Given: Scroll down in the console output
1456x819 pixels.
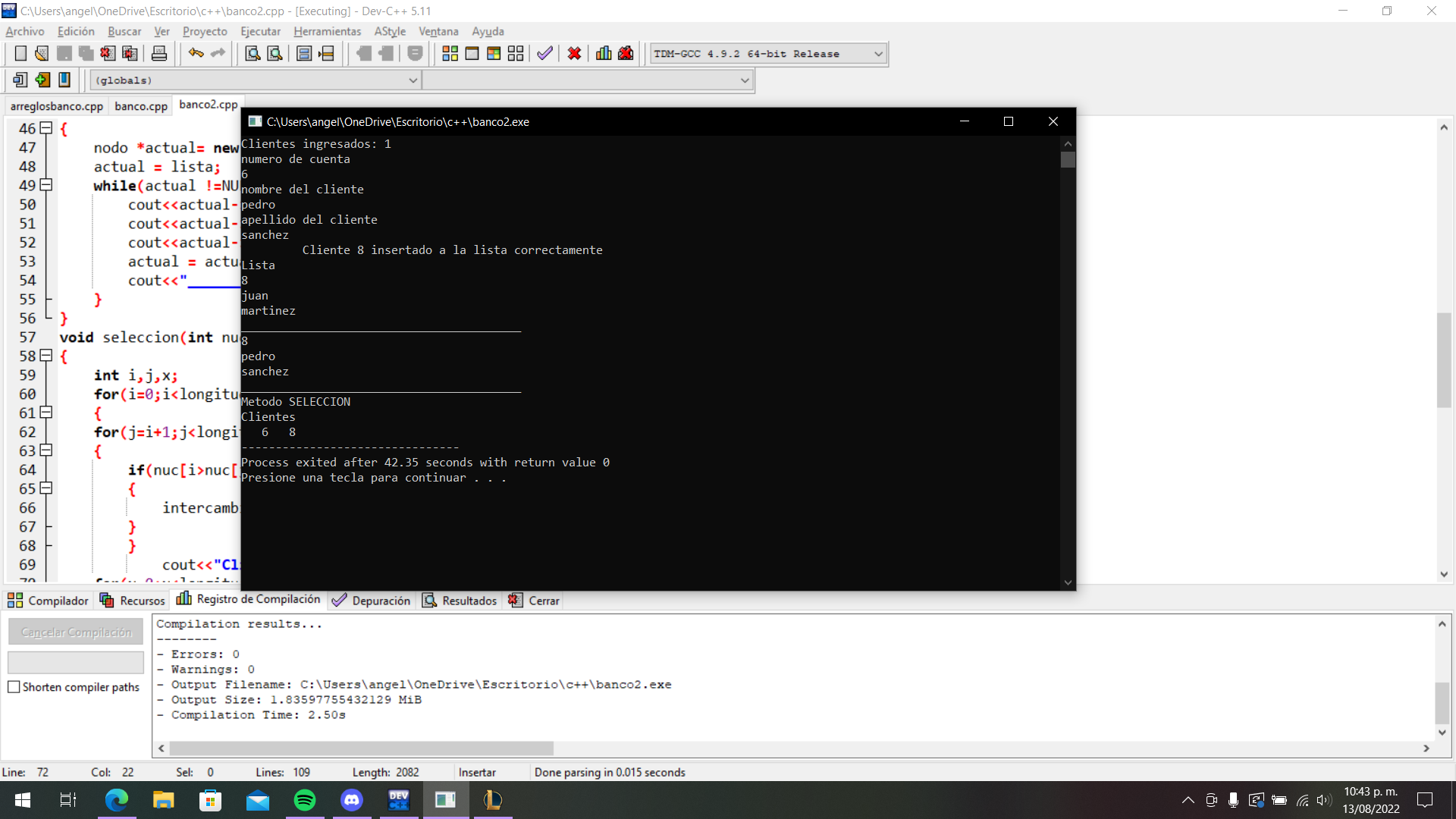Looking at the screenshot, I should [1068, 582].
